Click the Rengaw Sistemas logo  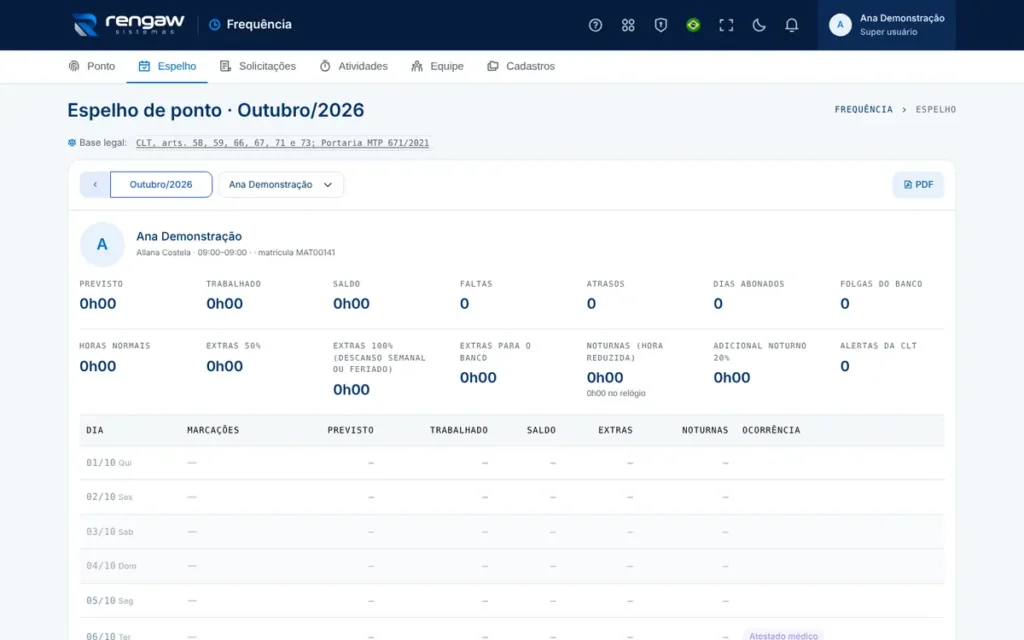pyautogui.click(x=129, y=25)
